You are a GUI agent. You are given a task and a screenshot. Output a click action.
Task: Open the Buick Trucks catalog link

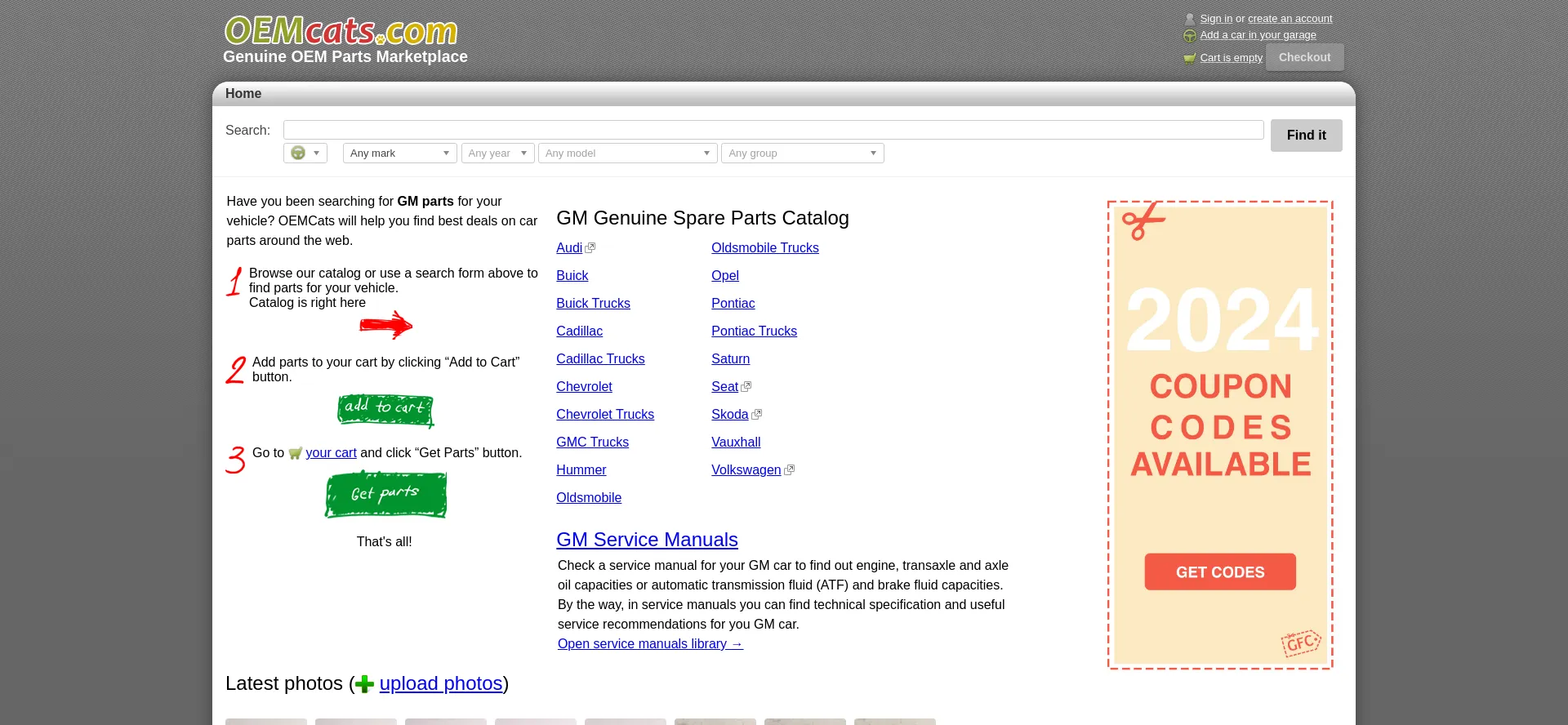pyautogui.click(x=593, y=303)
